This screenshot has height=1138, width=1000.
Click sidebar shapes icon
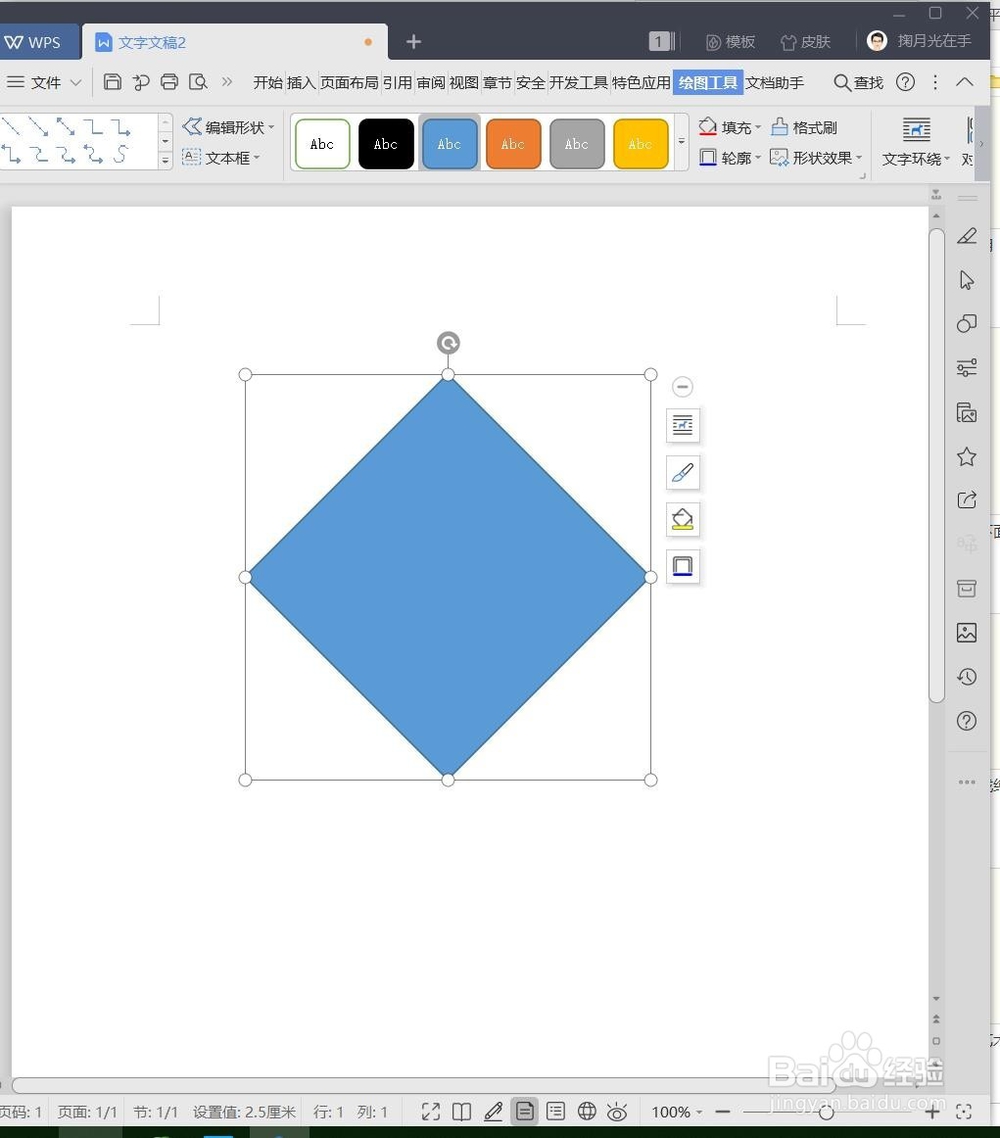(967, 324)
